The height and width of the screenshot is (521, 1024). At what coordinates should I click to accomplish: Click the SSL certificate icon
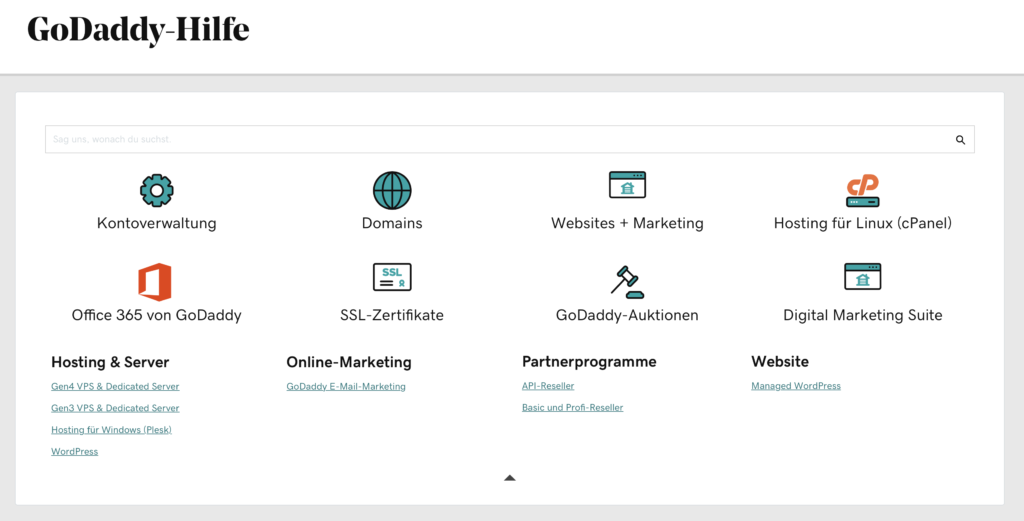point(392,277)
